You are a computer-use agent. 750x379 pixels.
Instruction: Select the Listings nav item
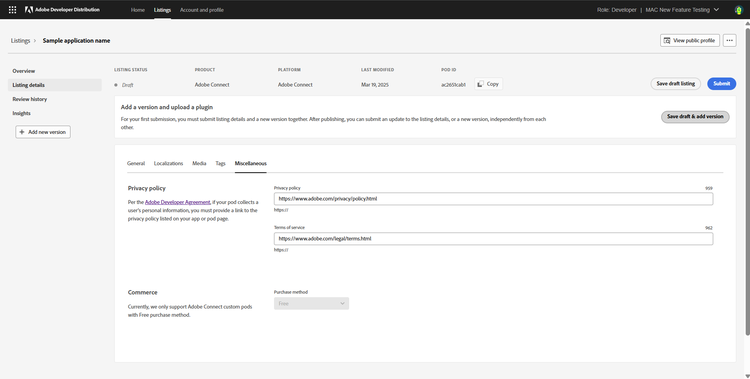162,10
